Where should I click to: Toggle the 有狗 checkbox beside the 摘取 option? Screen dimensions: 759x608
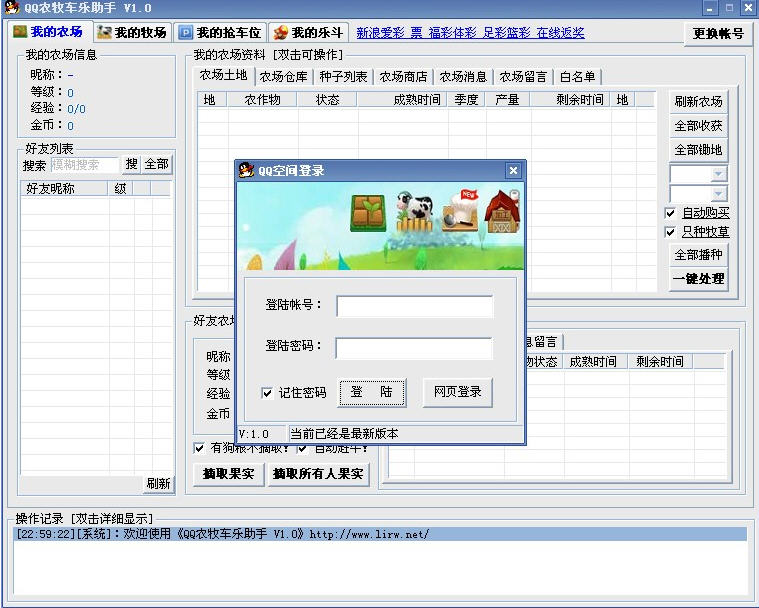(199, 448)
